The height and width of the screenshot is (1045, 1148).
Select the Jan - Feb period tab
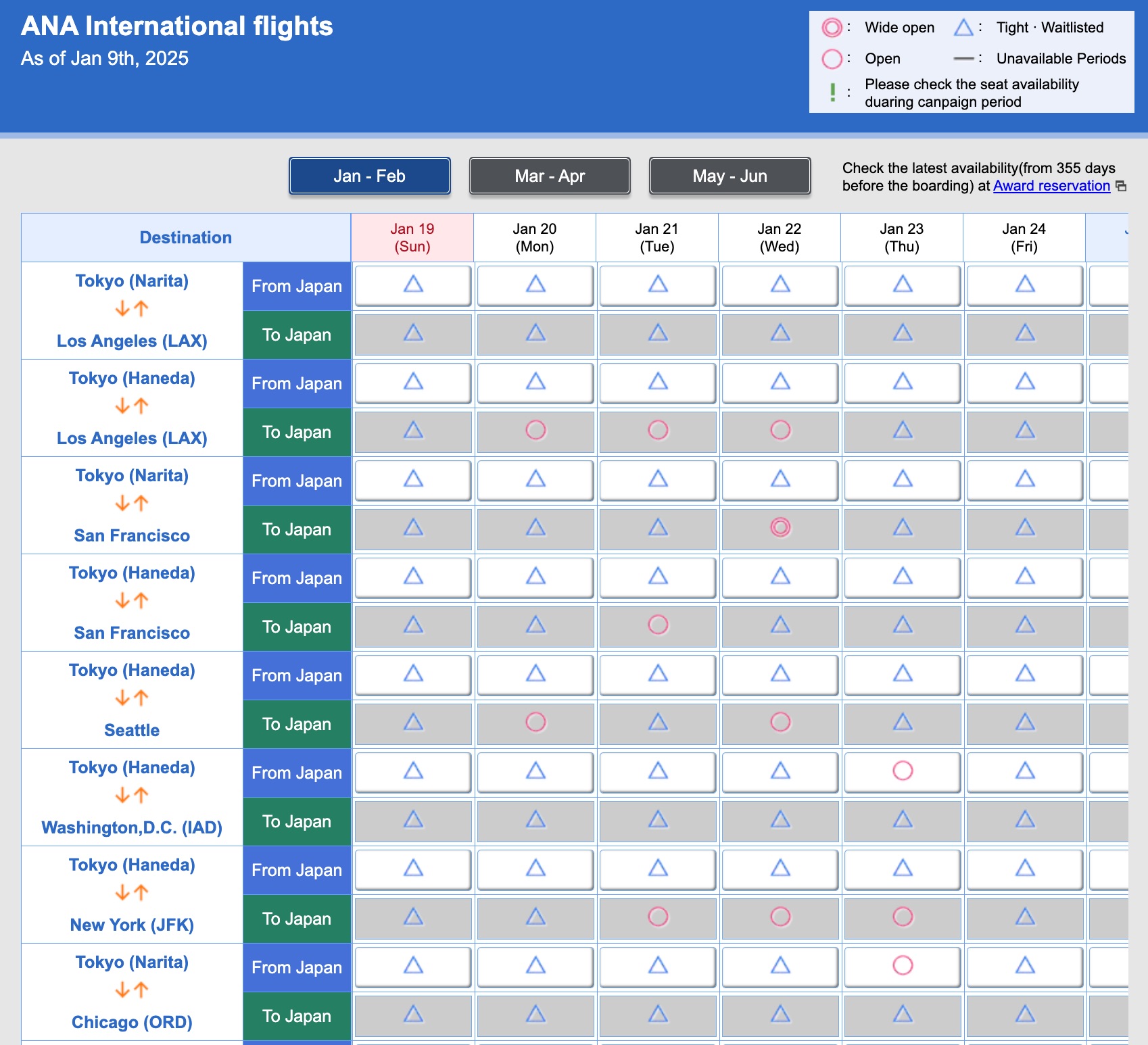369,175
